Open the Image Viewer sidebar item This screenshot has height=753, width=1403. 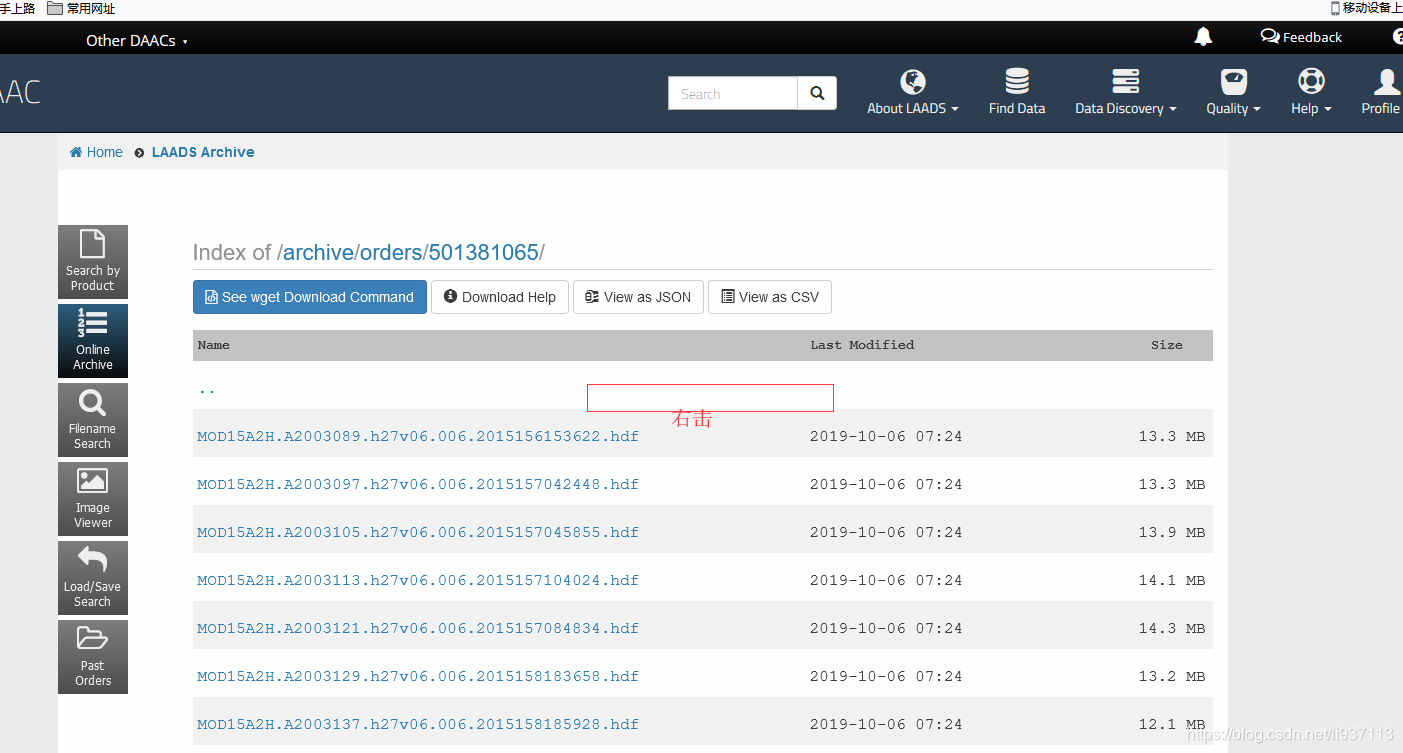click(x=93, y=499)
